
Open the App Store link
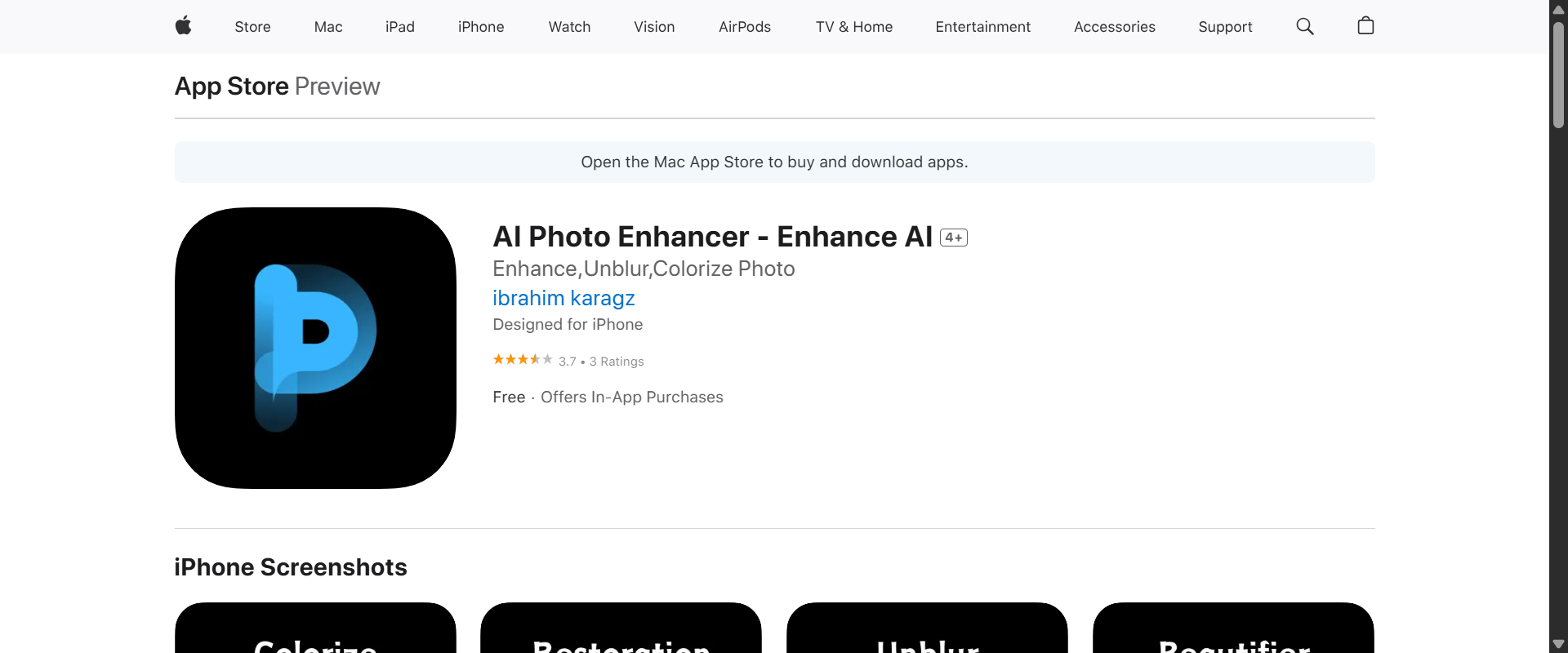click(x=230, y=86)
